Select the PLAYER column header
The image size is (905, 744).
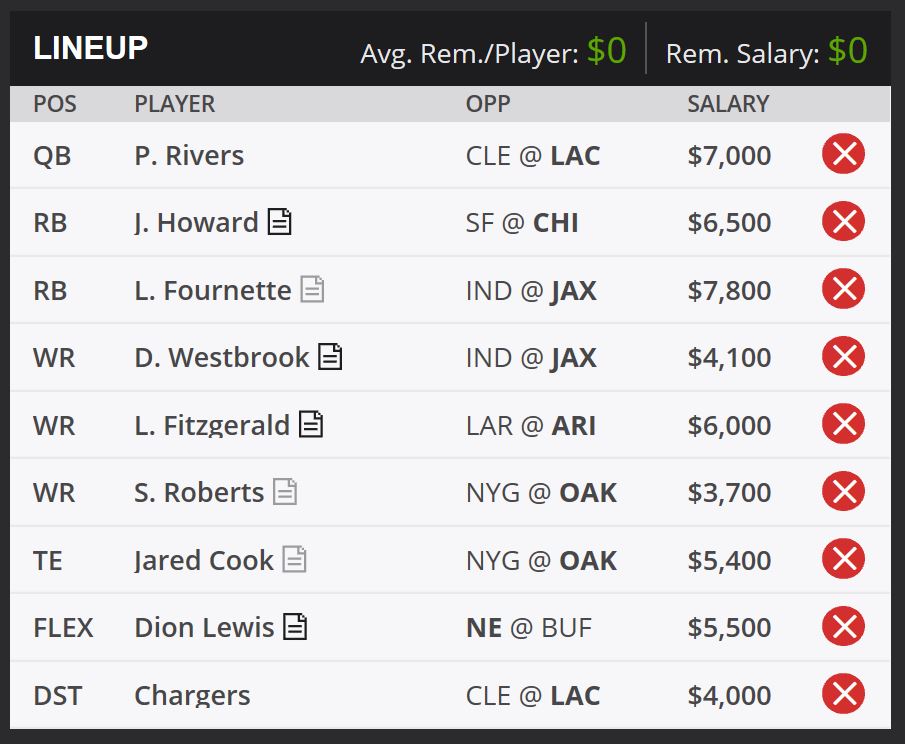tap(175, 104)
